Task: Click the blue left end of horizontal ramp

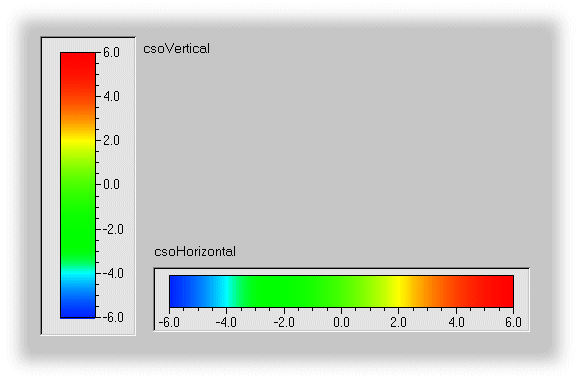Action: tap(181, 291)
